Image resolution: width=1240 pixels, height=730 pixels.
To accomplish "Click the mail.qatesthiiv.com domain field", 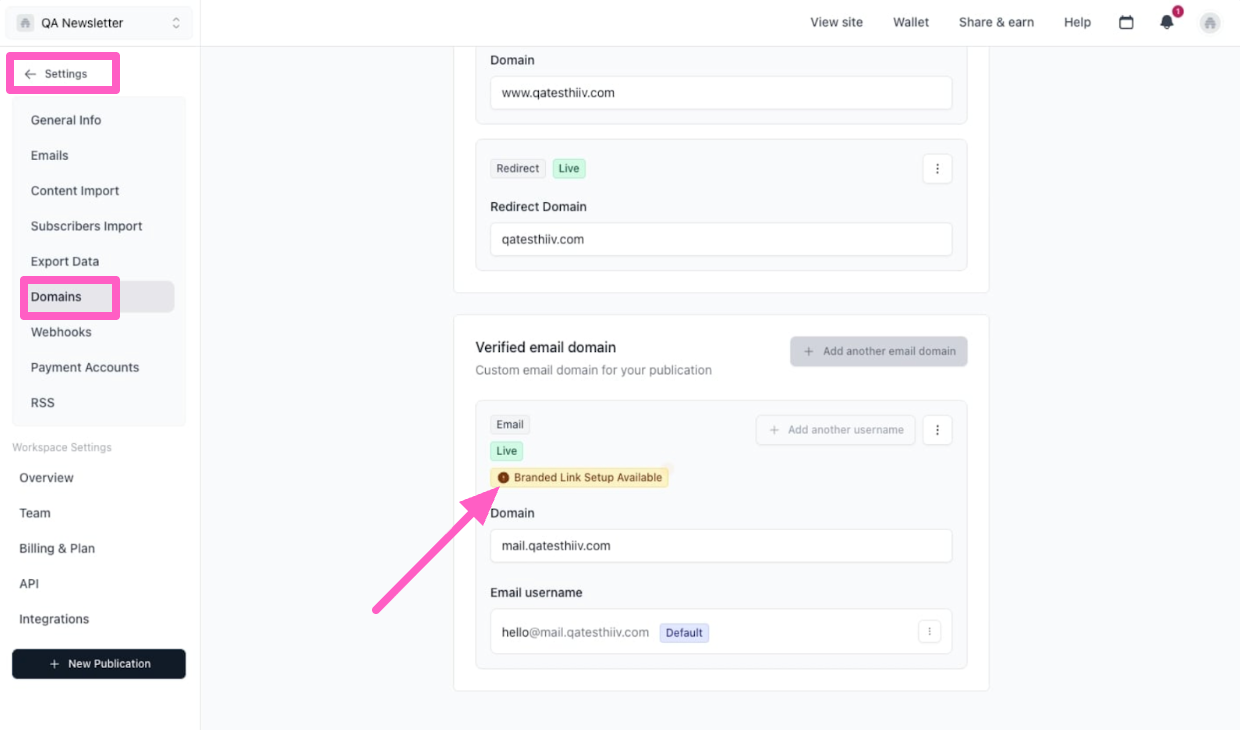I will click(720, 546).
